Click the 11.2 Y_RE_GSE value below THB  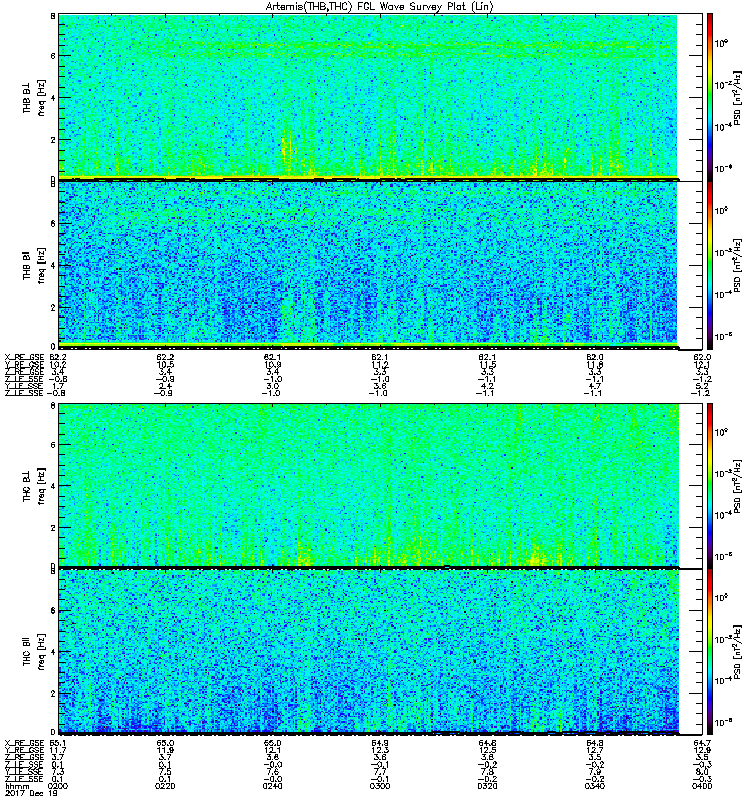point(380,365)
